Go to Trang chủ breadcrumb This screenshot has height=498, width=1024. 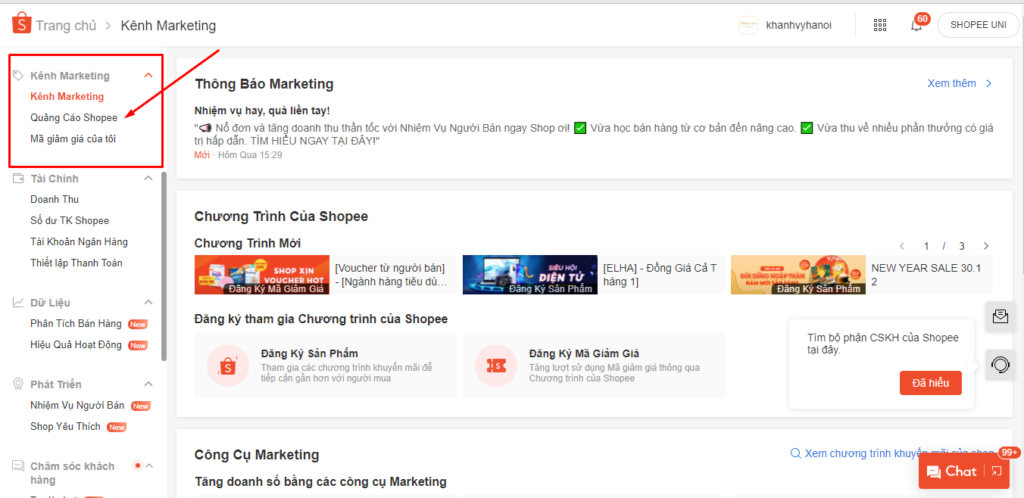coord(66,25)
